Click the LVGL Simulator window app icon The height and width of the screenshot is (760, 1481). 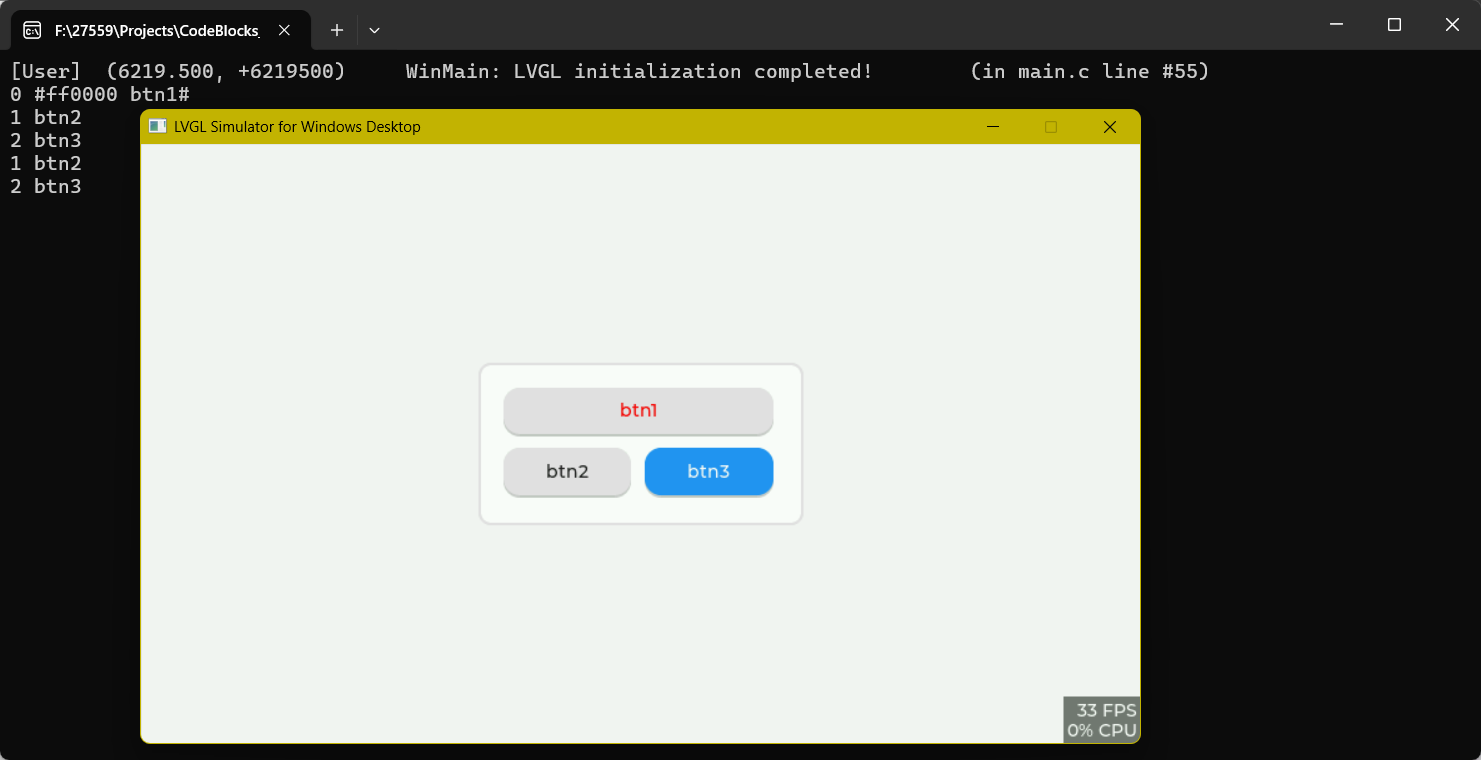158,127
